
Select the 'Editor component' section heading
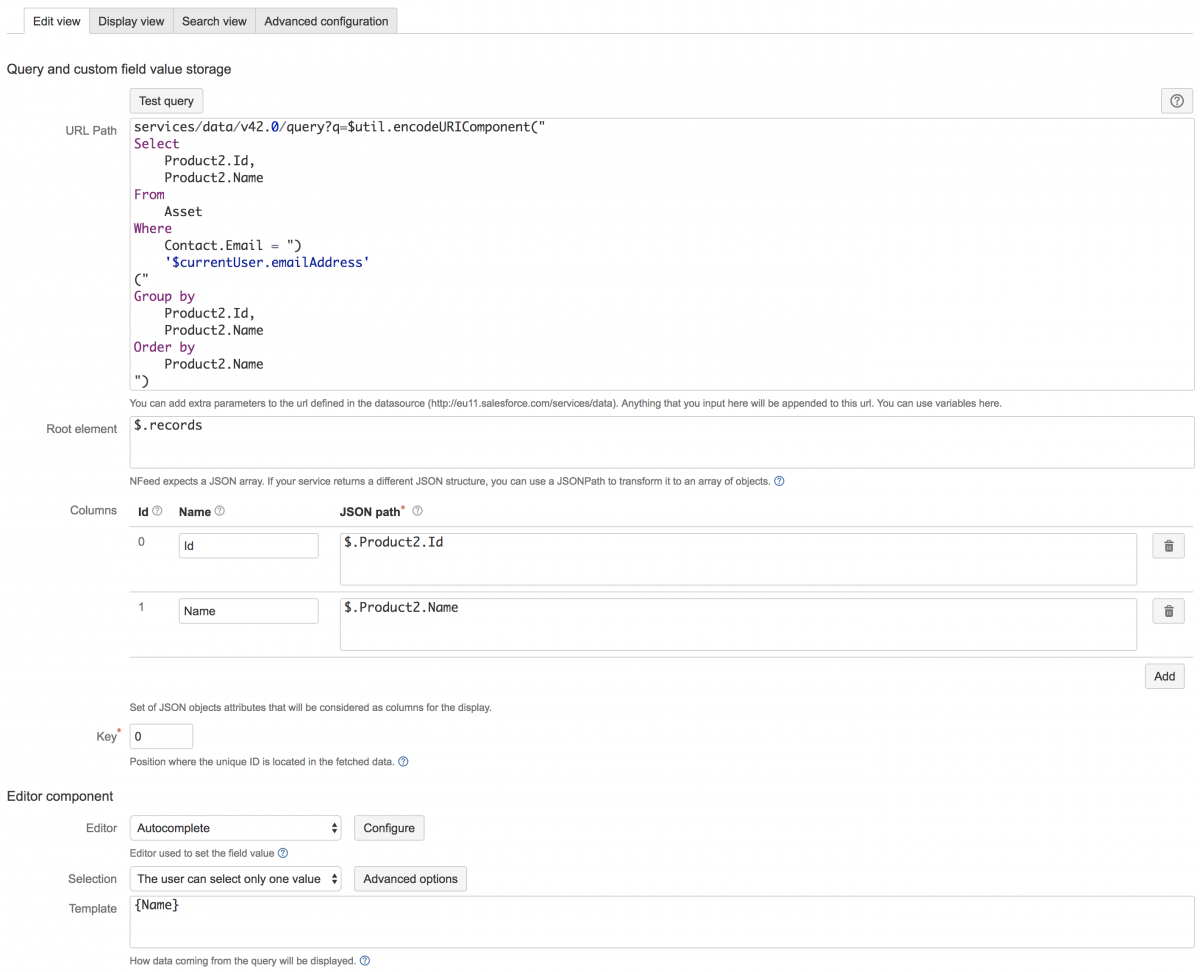click(60, 796)
